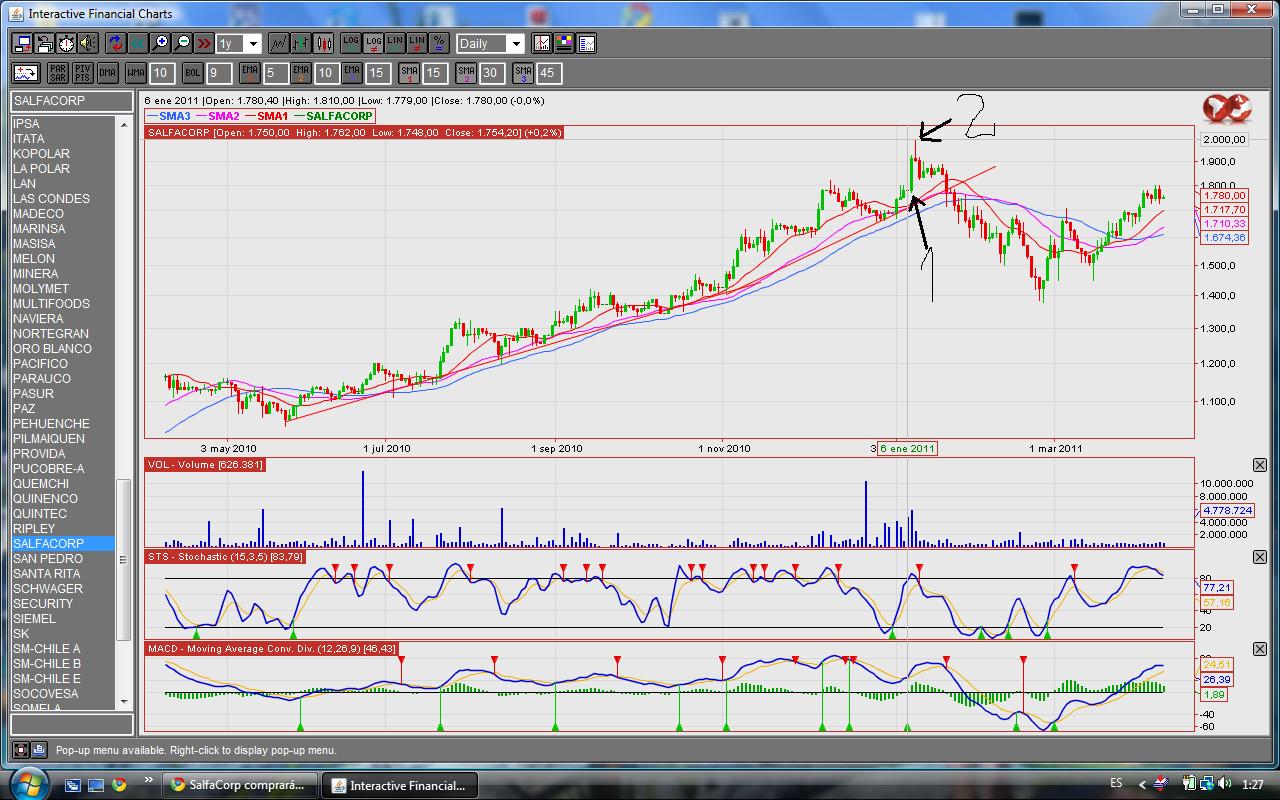Select the candlestick chart type icon

coord(323,43)
